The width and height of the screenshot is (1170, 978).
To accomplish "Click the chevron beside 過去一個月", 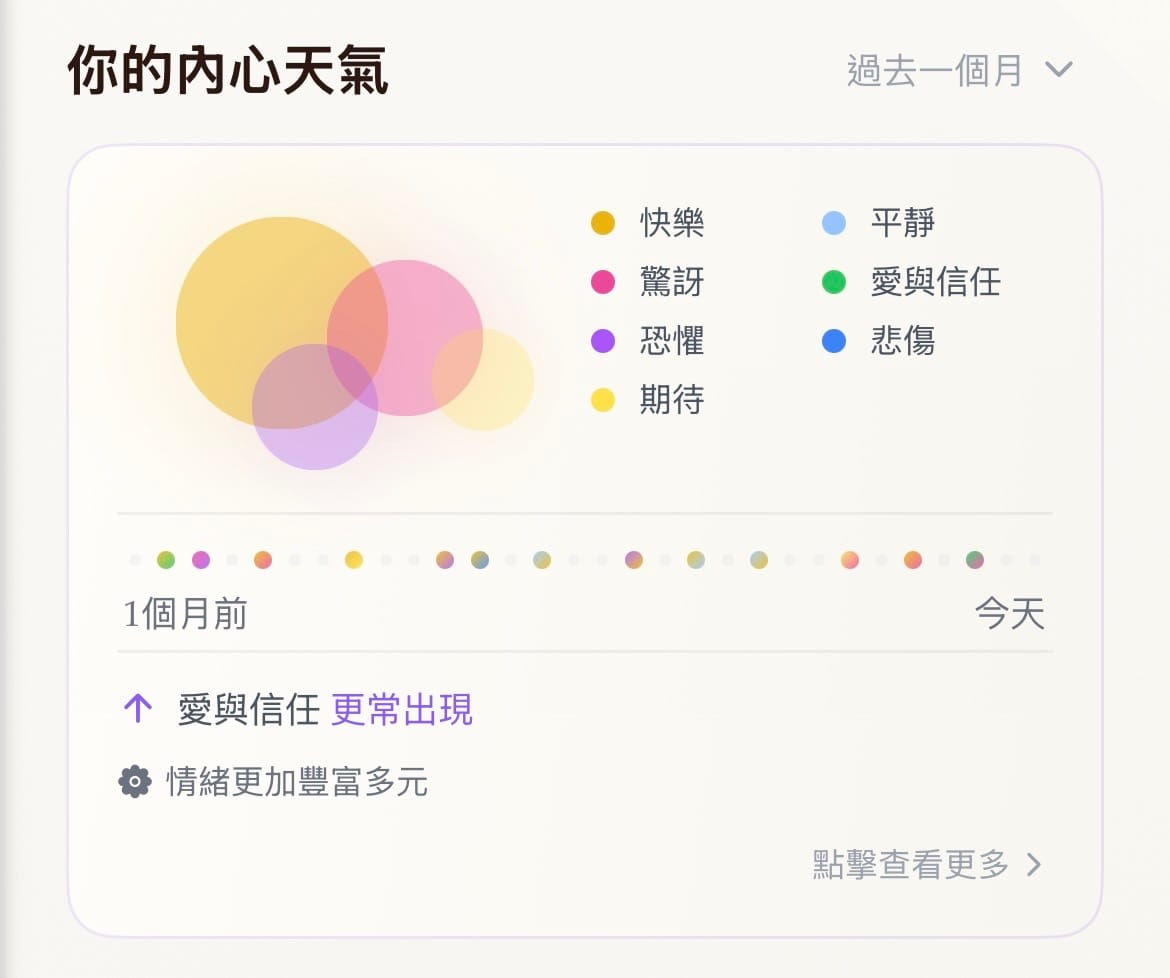I will pyautogui.click(x=1058, y=70).
